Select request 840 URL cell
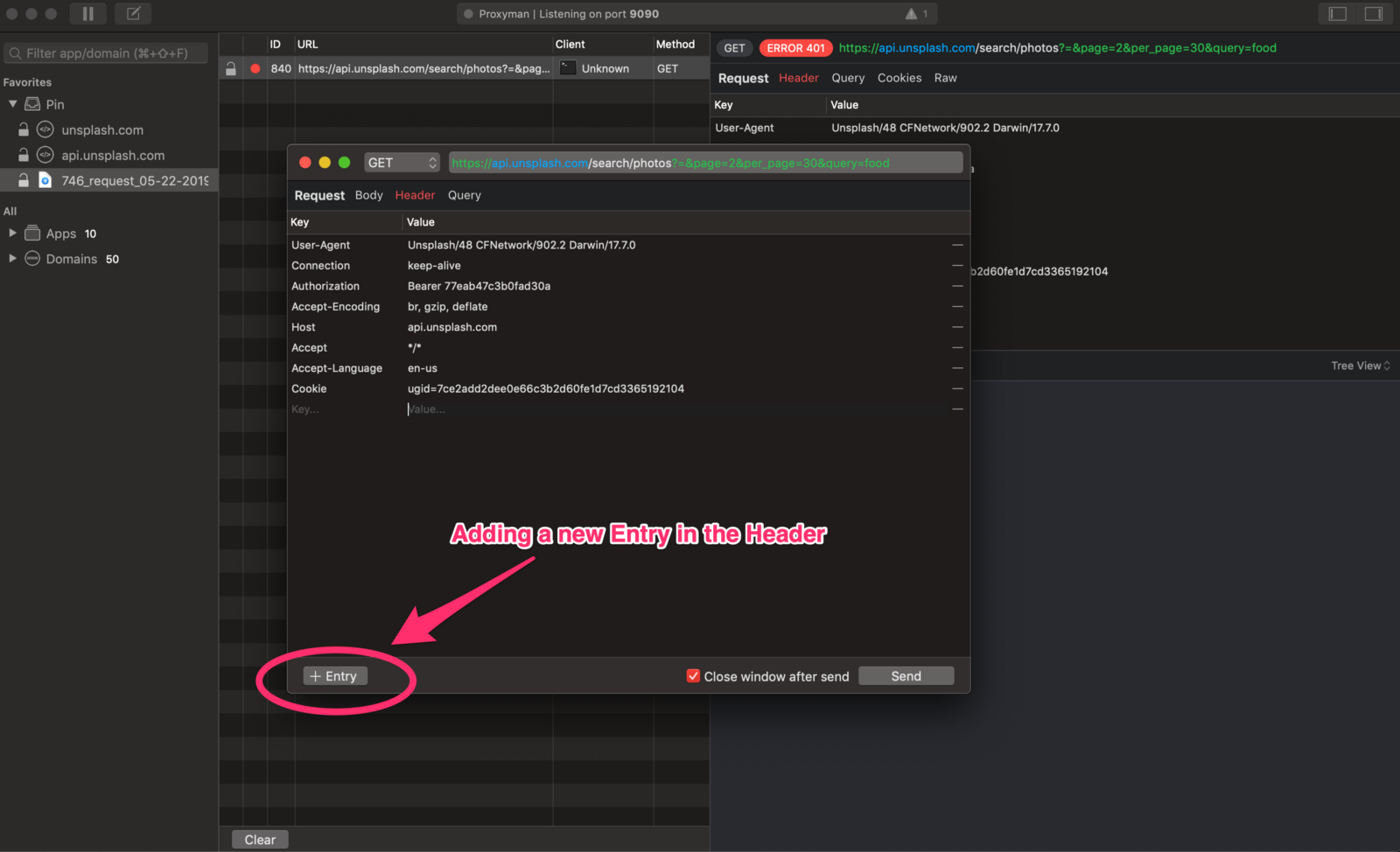Image resolution: width=1400 pixels, height=852 pixels. [423, 68]
